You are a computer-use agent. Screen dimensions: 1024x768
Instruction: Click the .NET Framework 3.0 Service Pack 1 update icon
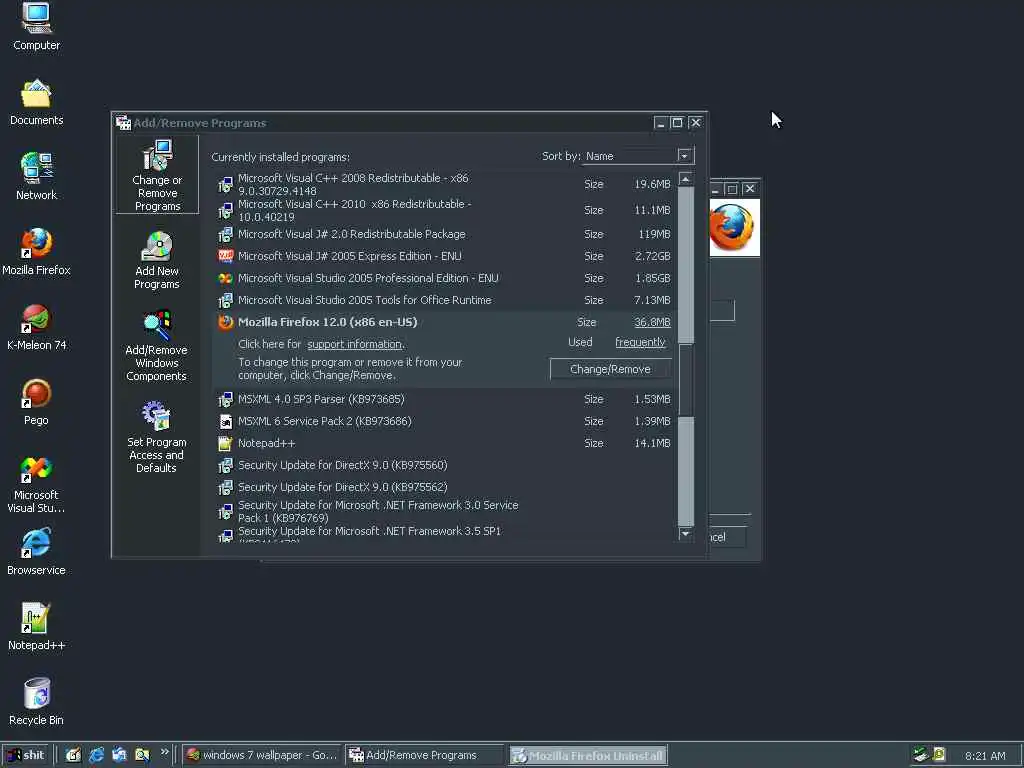225,512
